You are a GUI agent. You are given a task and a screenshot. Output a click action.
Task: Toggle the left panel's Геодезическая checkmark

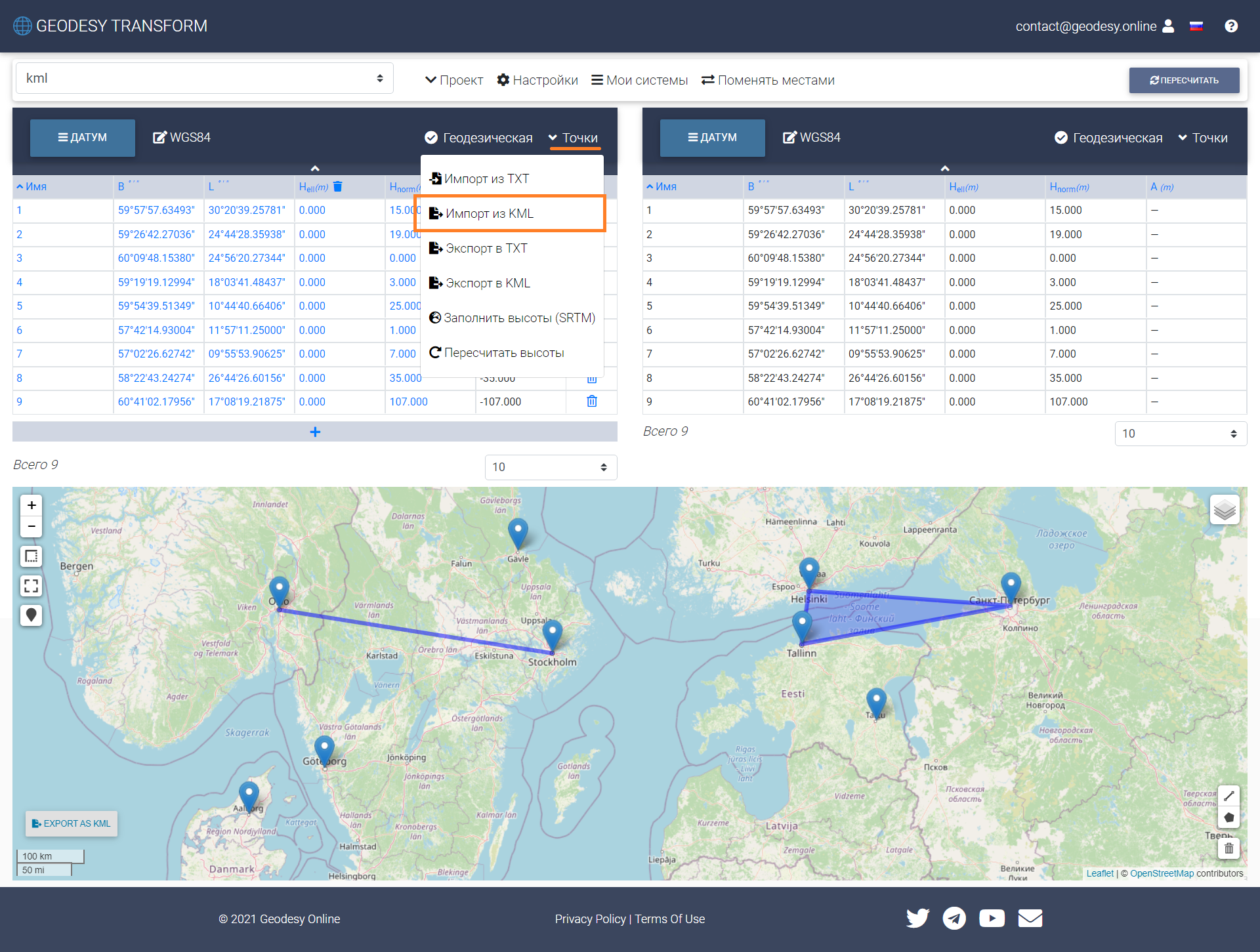click(431, 138)
